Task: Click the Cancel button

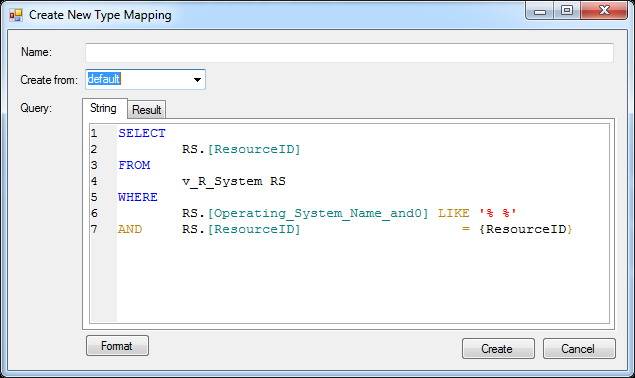Action: point(579,348)
